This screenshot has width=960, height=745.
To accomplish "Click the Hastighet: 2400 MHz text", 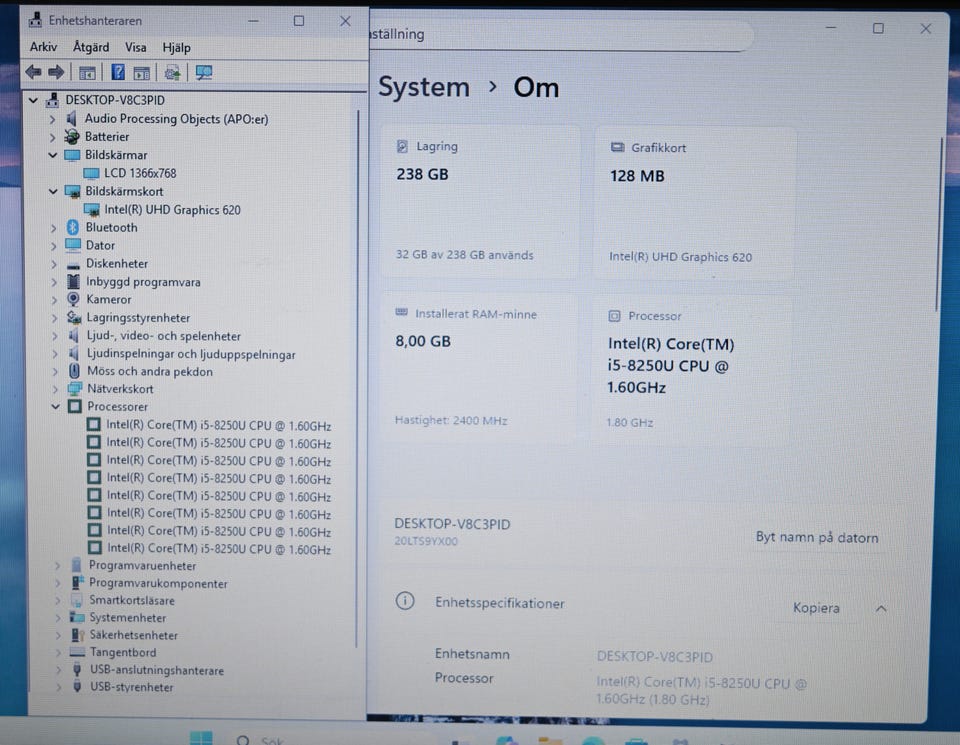I will click(451, 421).
